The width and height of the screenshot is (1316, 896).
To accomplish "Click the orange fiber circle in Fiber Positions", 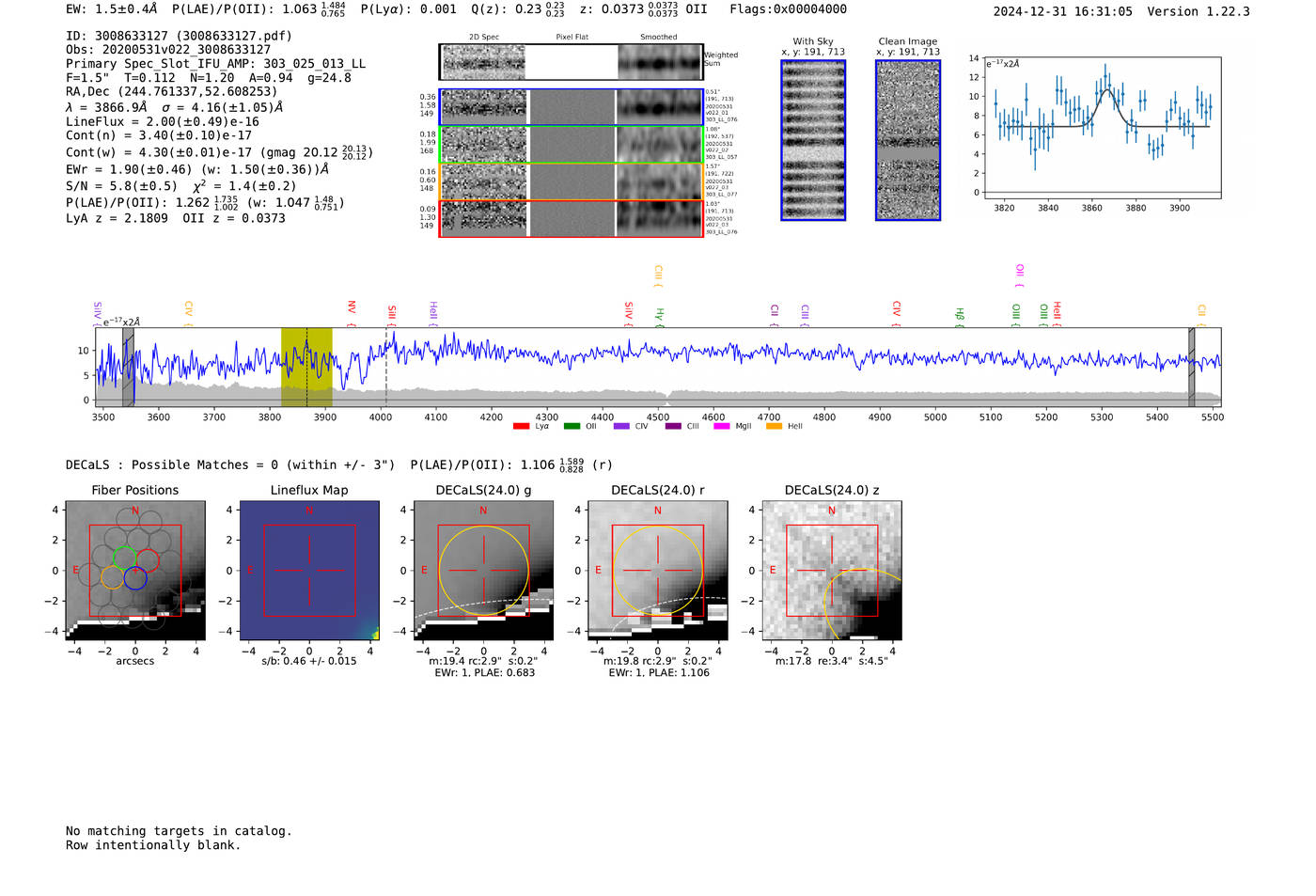I will 112,577.
